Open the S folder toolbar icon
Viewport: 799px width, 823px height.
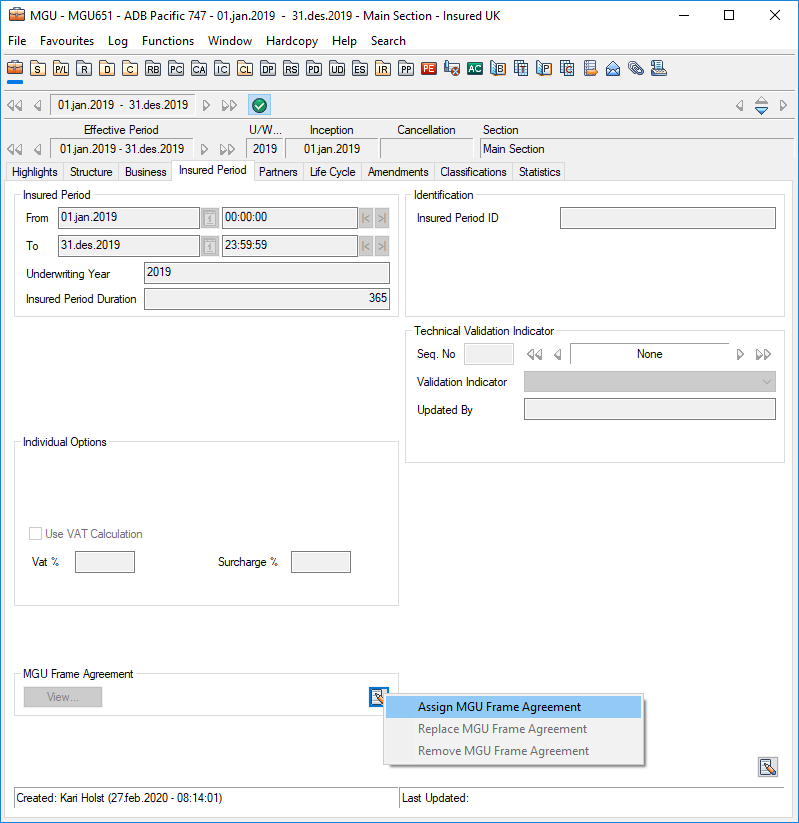pos(38,69)
